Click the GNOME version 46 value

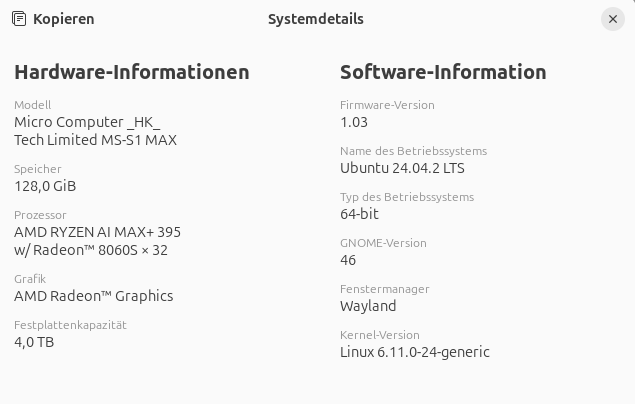click(348, 260)
